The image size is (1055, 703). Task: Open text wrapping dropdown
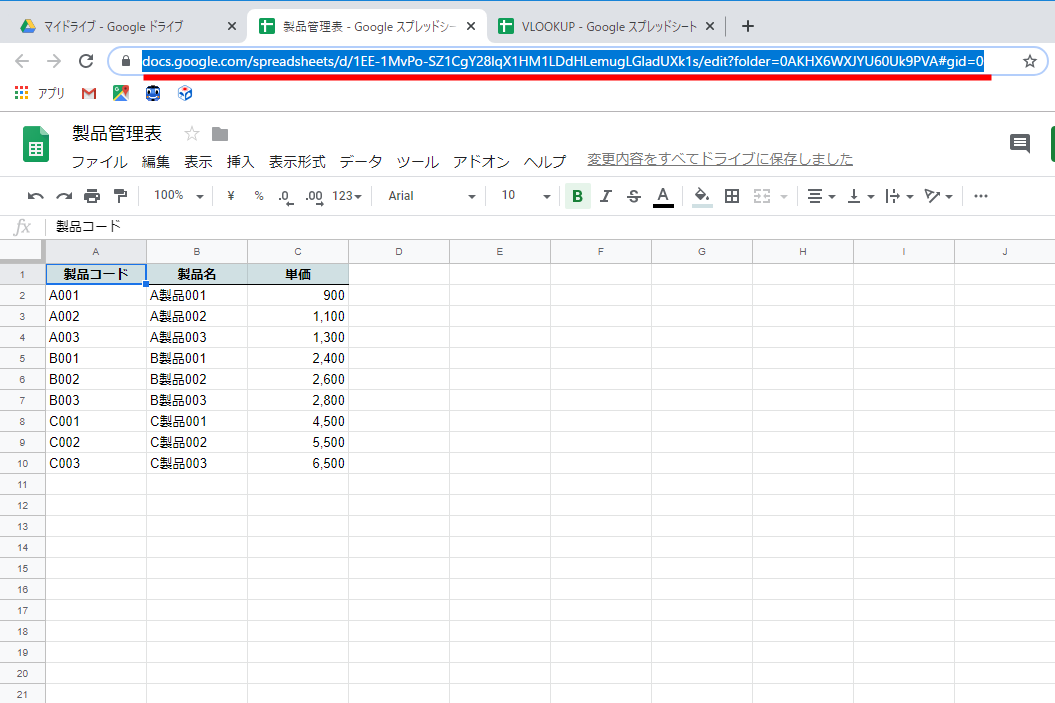coord(900,196)
